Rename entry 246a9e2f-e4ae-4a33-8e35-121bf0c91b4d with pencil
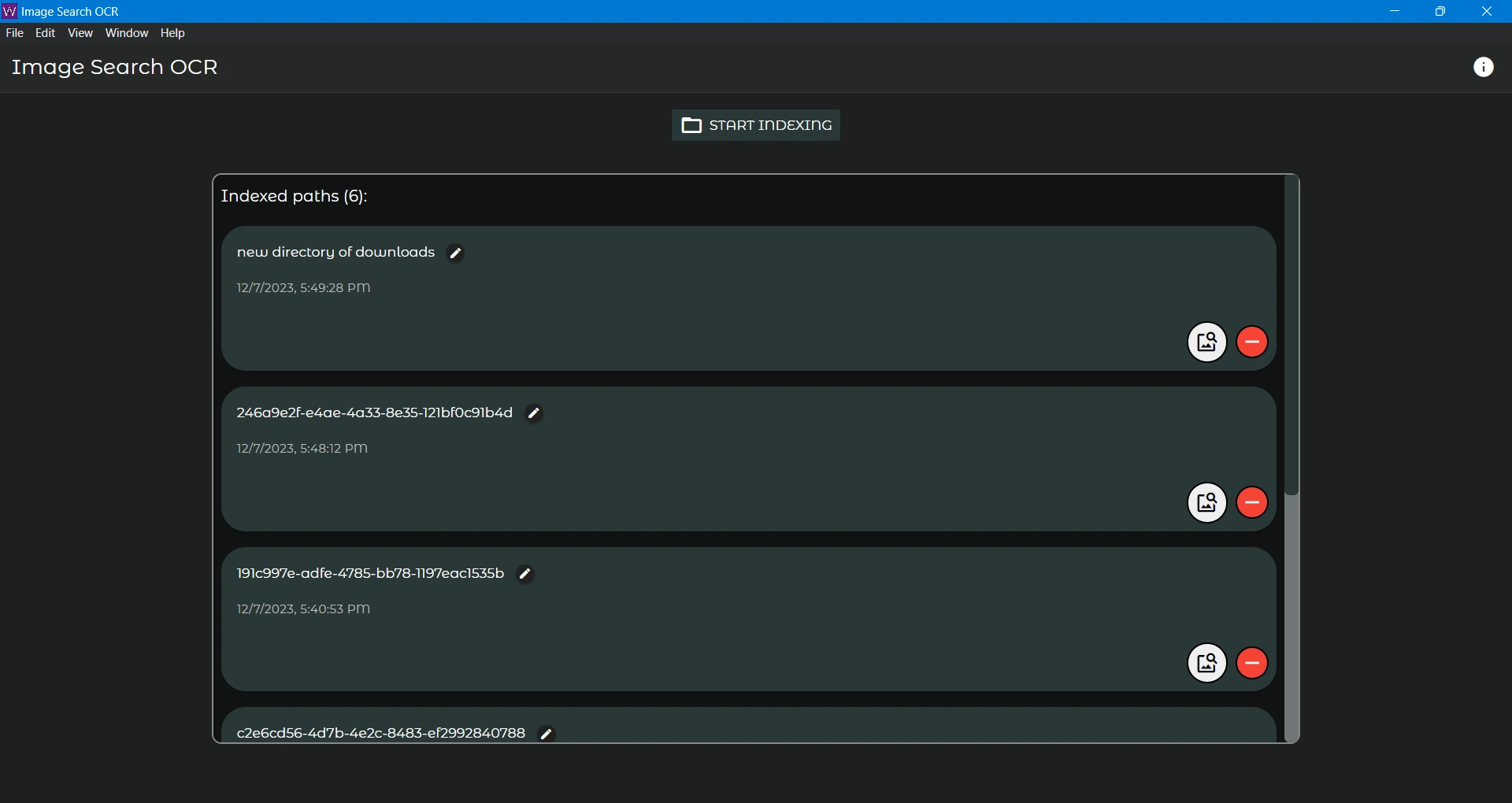This screenshot has height=803, width=1512. 534,414
